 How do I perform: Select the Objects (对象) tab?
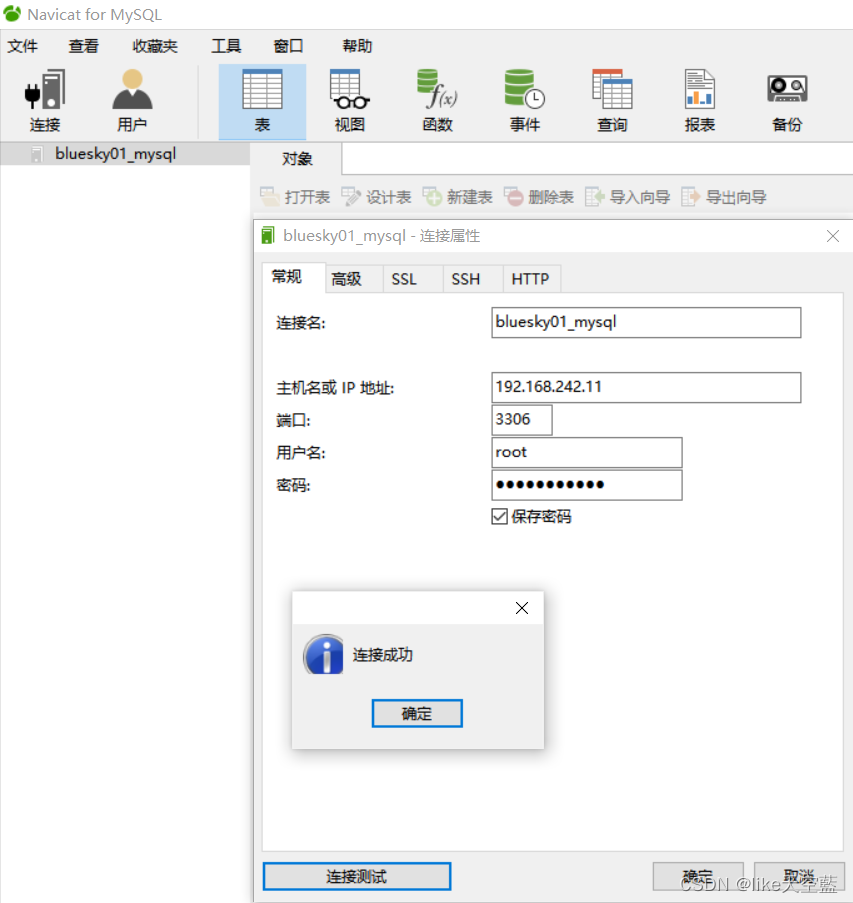(x=297, y=158)
